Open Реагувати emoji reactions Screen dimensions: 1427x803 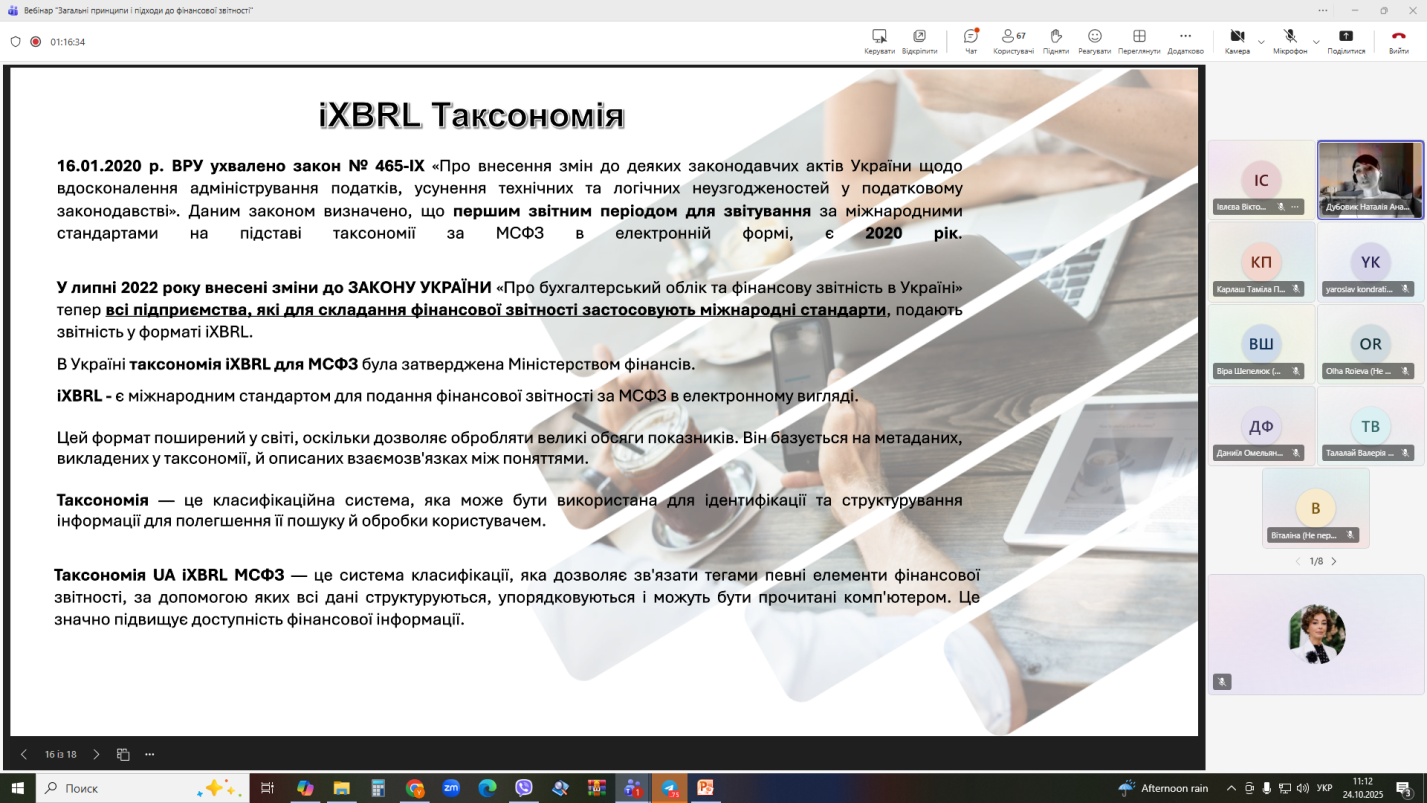(1094, 41)
